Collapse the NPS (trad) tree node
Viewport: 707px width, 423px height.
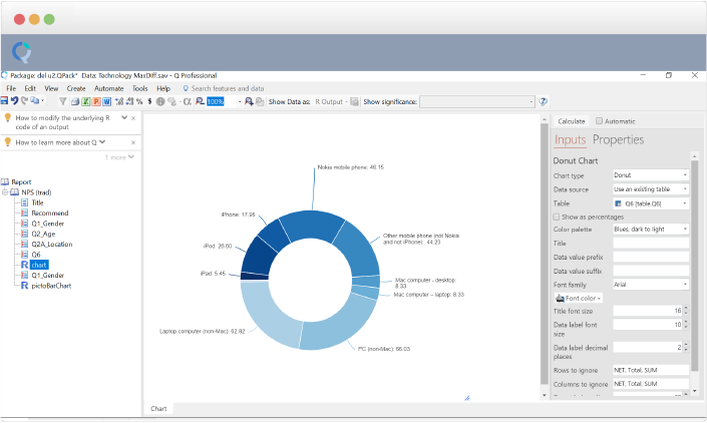pyautogui.click(x=5, y=193)
